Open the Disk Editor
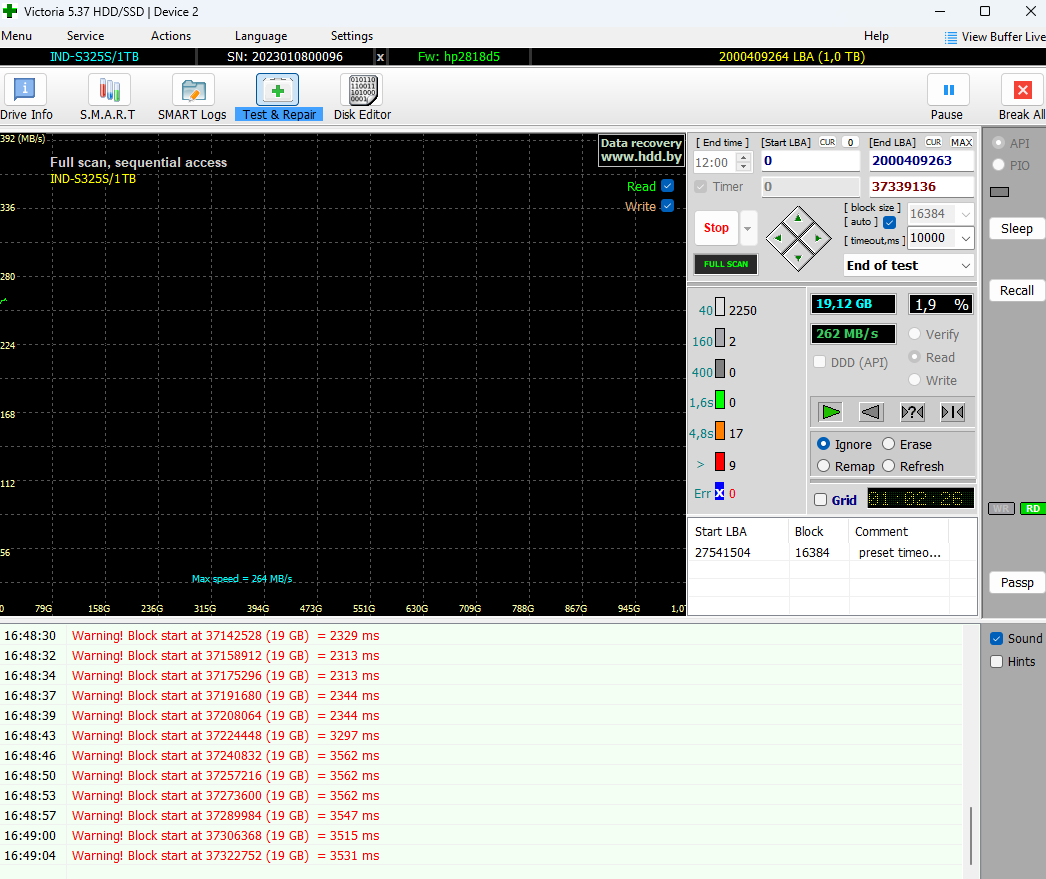 pyautogui.click(x=362, y=97)
